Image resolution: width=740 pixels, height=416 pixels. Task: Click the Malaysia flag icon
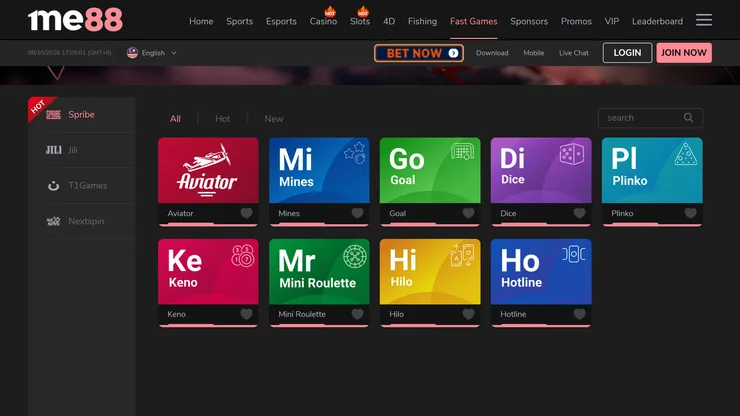point(132,53)
